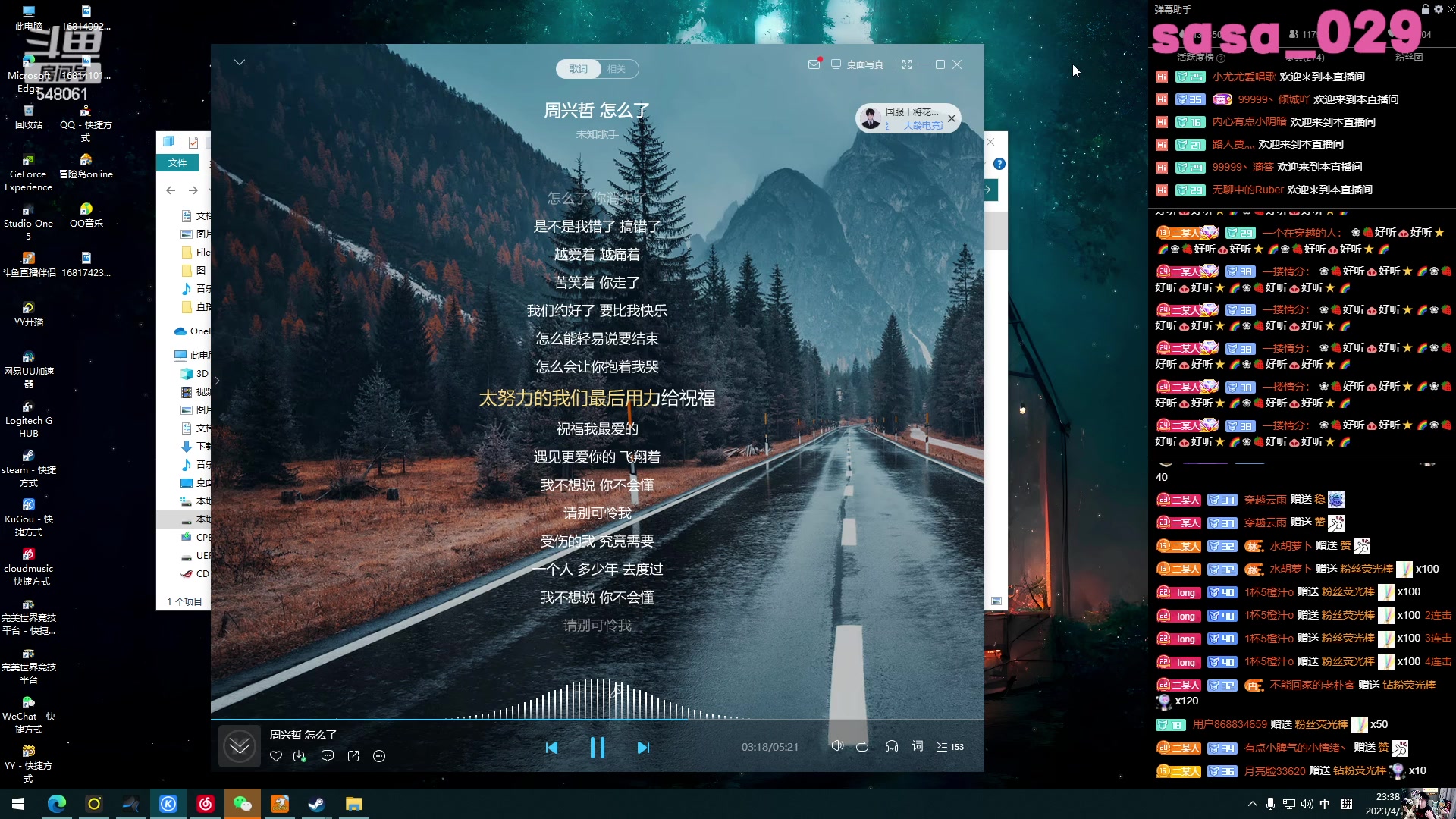This screenshot has height=819, width=1456.
Task: Jump to lyric line 受伤的我 究竟需要
Action: [597, 541]
